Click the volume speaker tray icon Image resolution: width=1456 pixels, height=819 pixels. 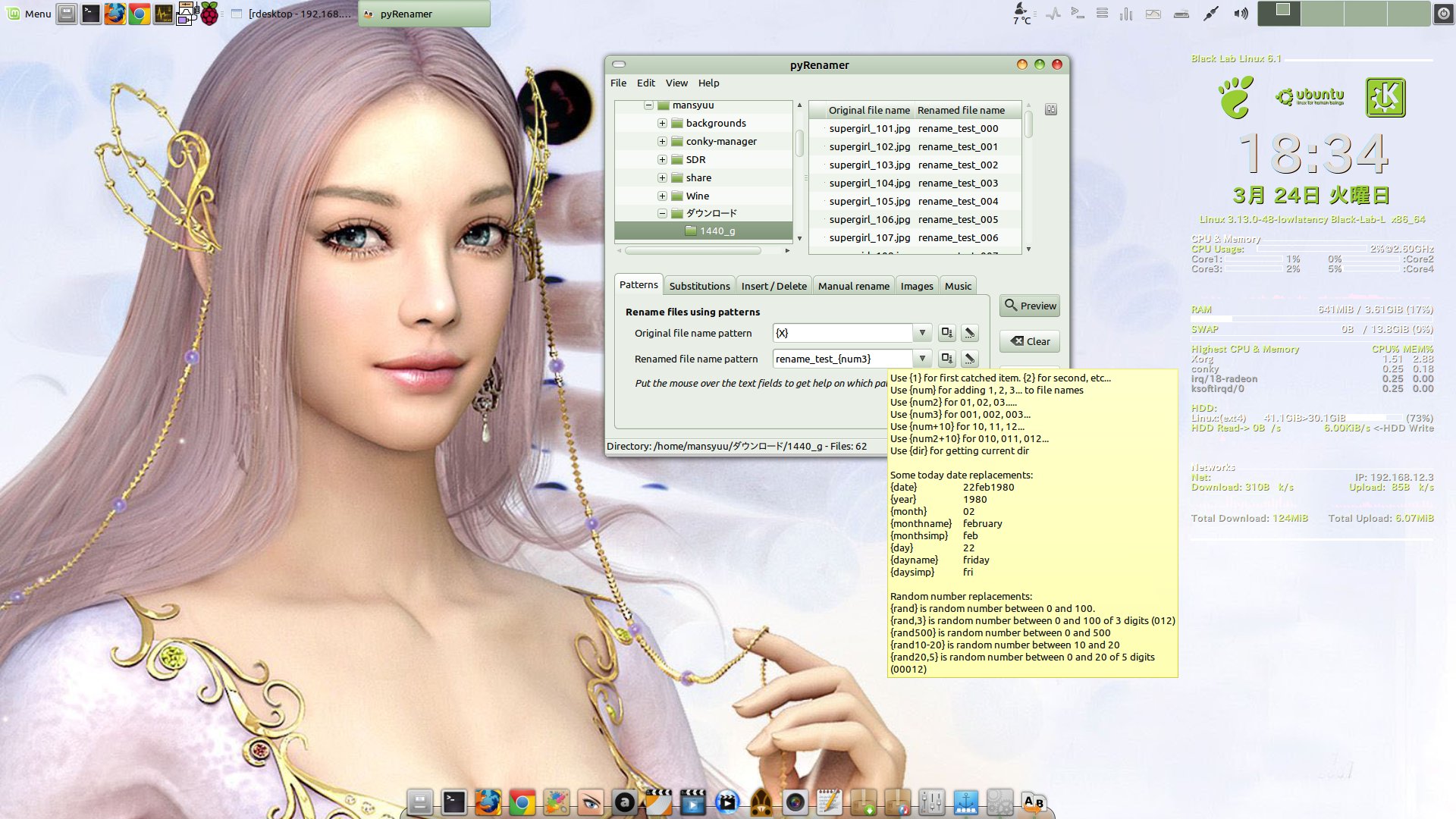[x=1241, y=14]
